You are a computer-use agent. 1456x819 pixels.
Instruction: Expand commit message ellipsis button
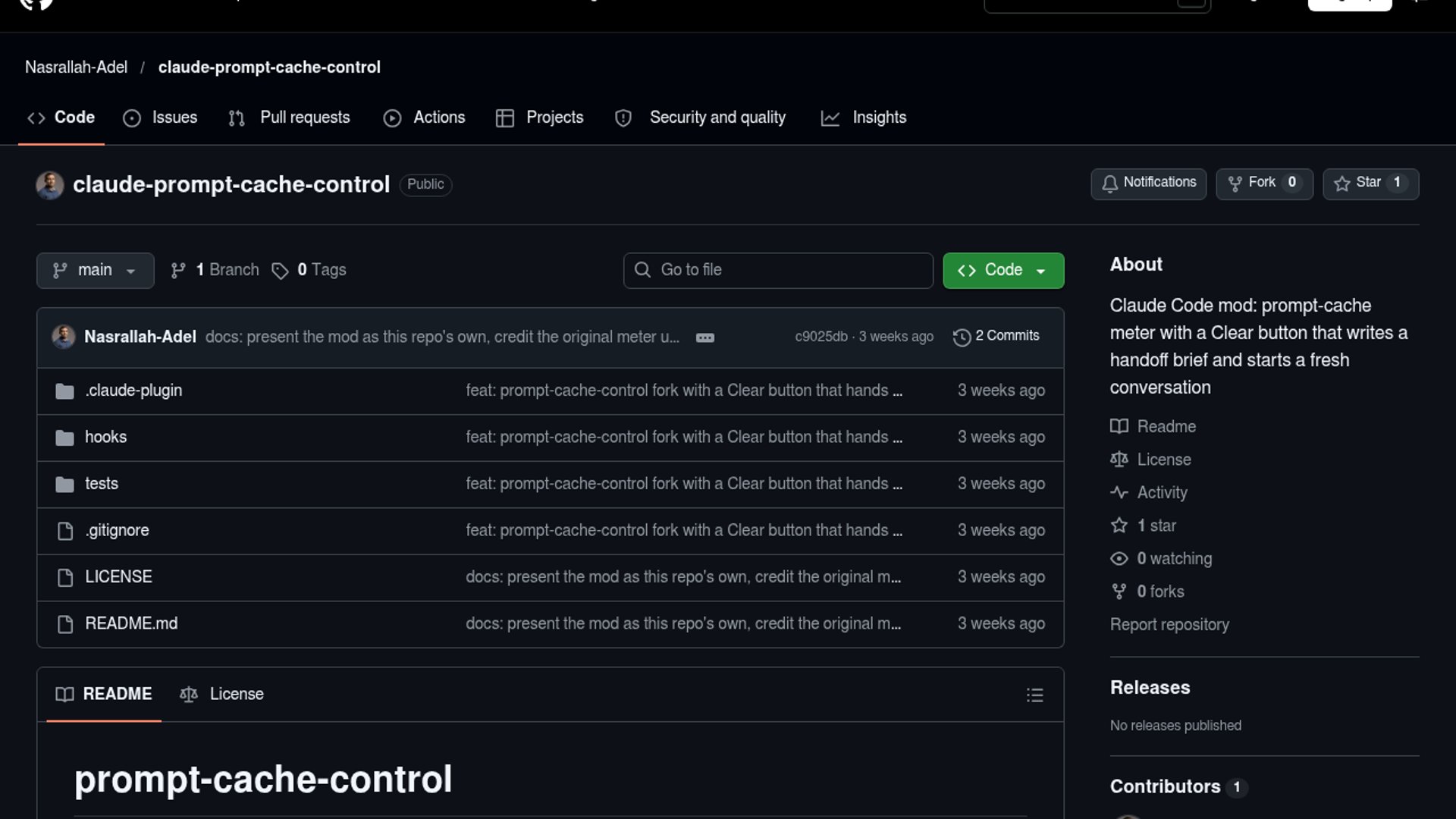point(705,337)
